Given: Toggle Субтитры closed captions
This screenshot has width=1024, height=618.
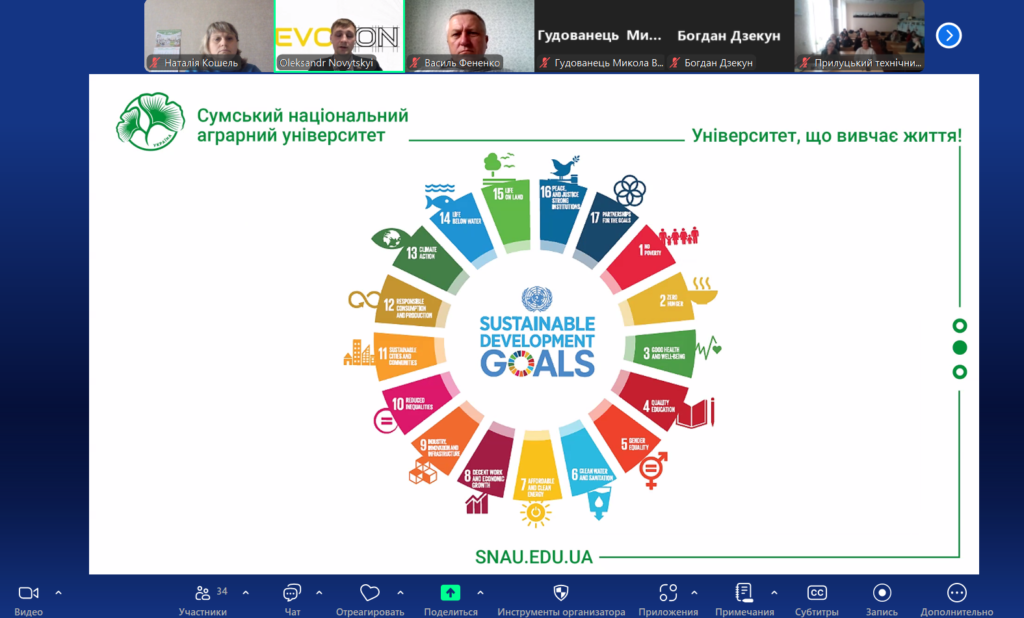Looking at the screenshot, I should pos(817,593).
